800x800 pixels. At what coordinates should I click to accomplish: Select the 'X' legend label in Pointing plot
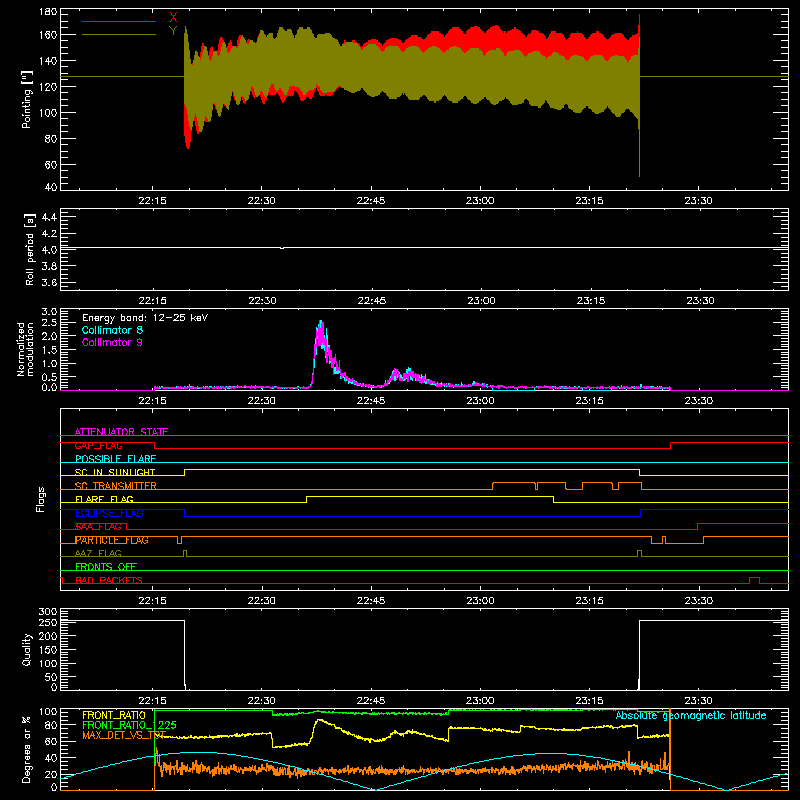point(173,18)
